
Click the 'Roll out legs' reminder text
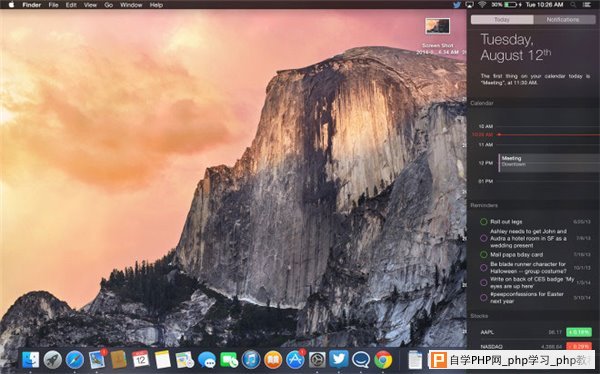pos(506,222)
